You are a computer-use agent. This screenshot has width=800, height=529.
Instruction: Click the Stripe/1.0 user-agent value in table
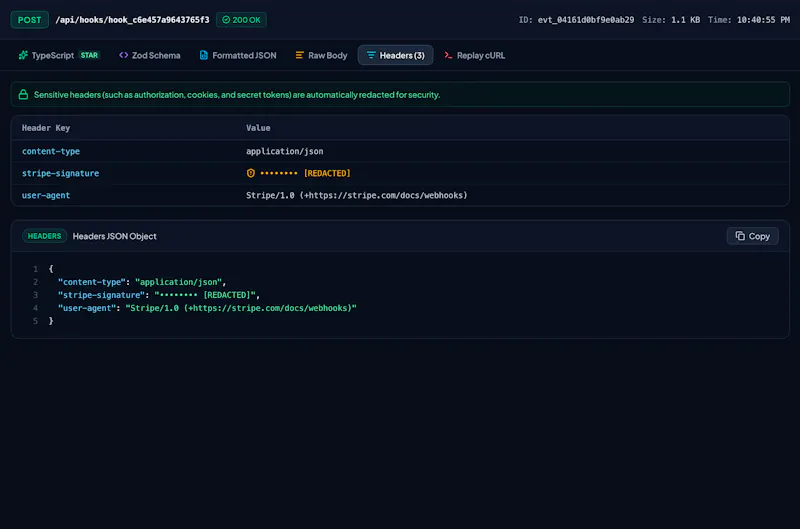(x=356, y=195)
